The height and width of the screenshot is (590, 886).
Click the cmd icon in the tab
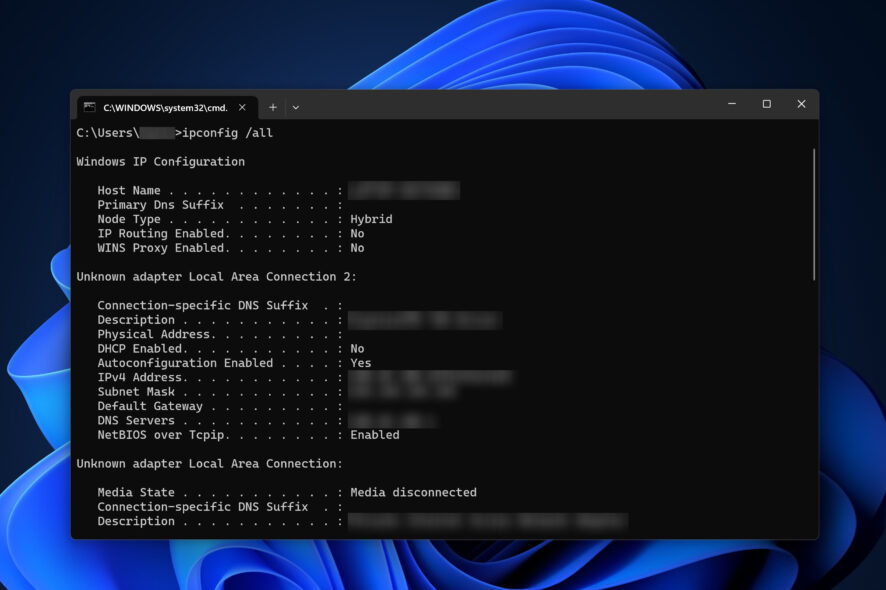(x=89, y=107)
